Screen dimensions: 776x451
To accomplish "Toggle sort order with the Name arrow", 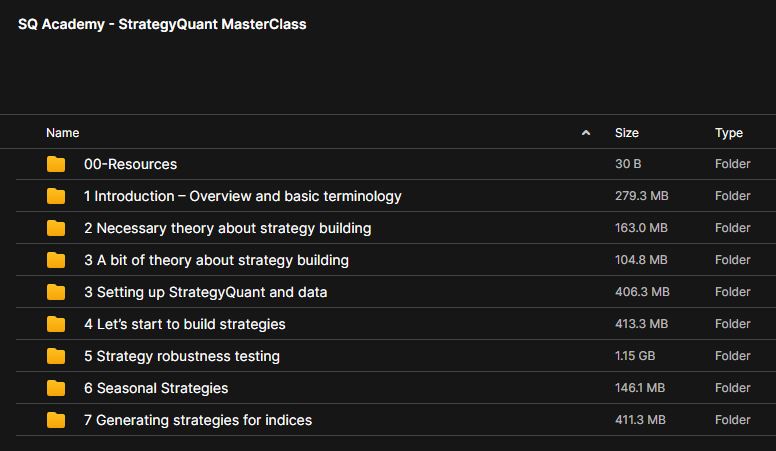I will point(586,133).
